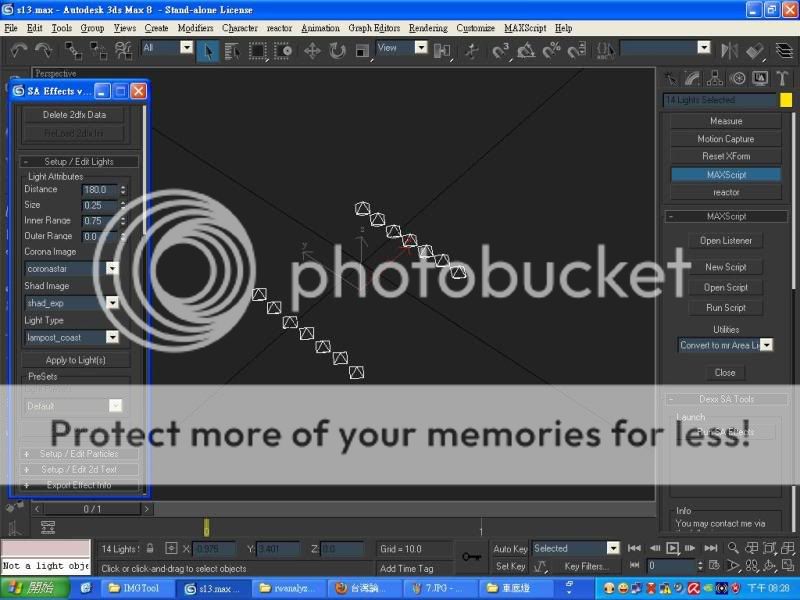Open the Light Type lampost_coast dropdown
Viewport: 800px width, 600px height.
(112, 338)
